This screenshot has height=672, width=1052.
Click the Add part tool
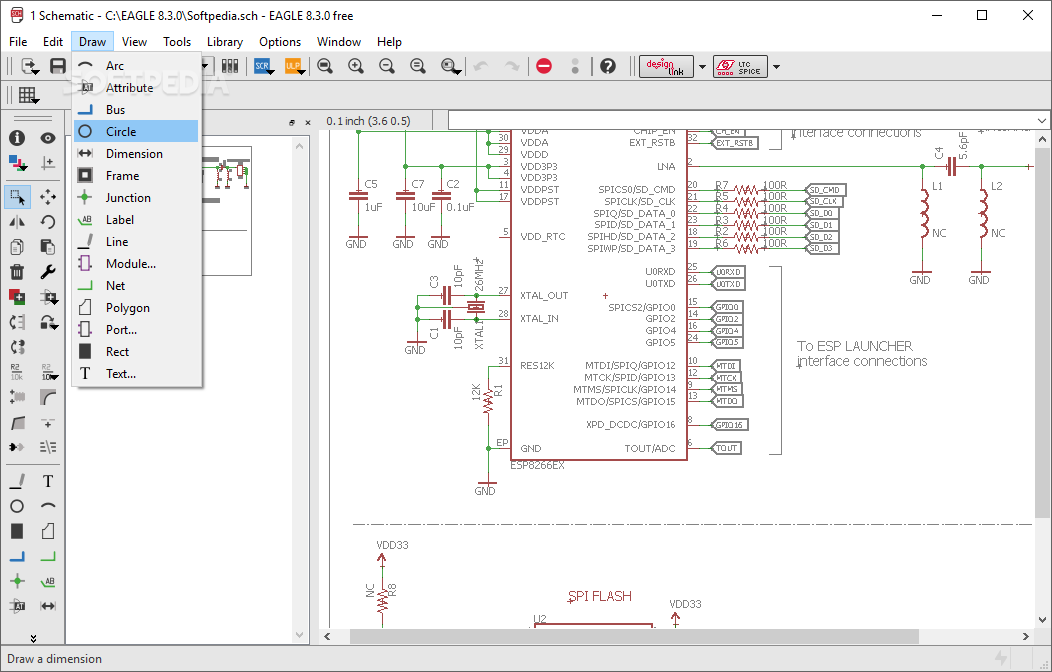click(17, 297)
